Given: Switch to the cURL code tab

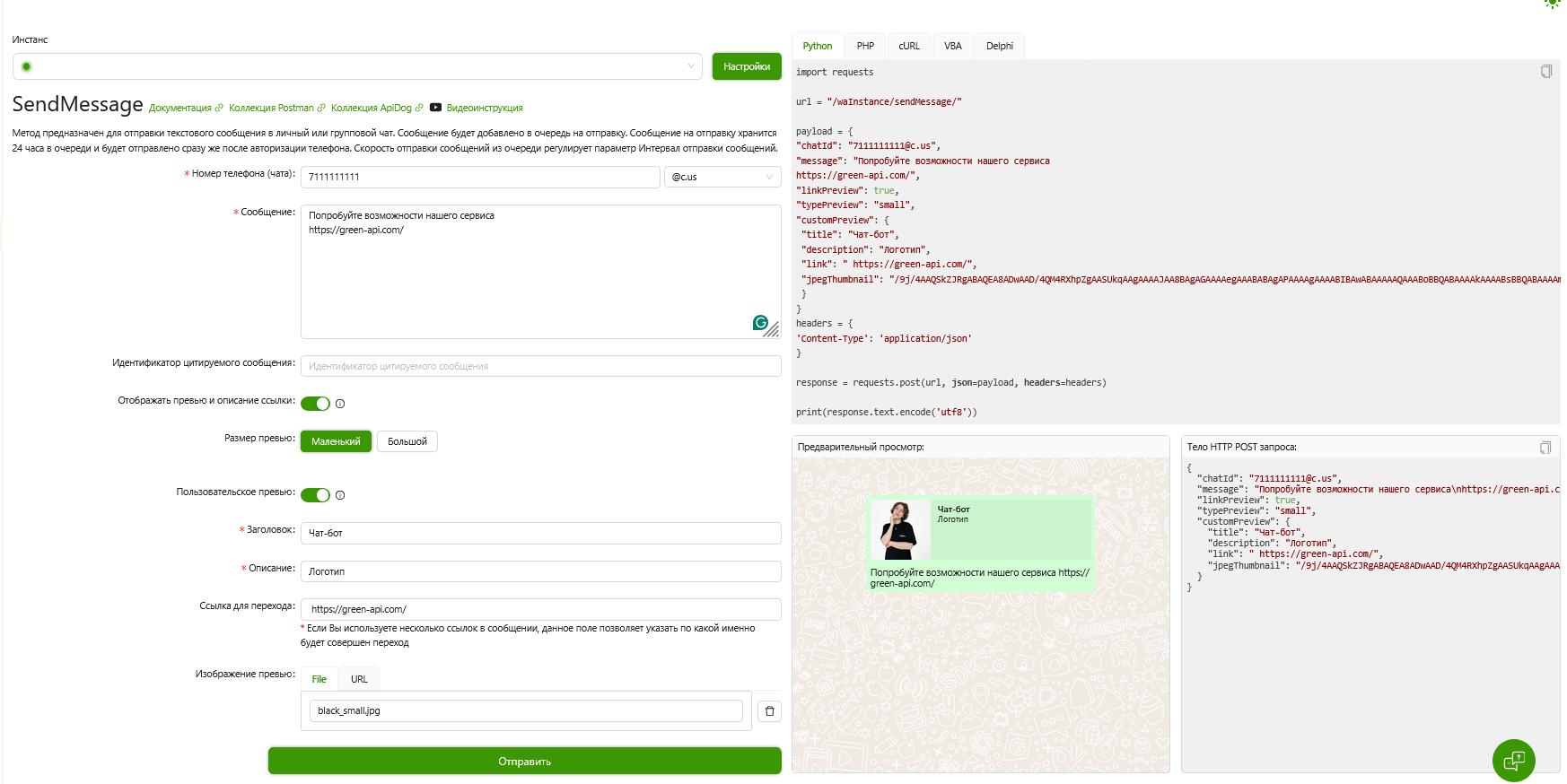Looking at the screenshot, I should coord(908,46).
